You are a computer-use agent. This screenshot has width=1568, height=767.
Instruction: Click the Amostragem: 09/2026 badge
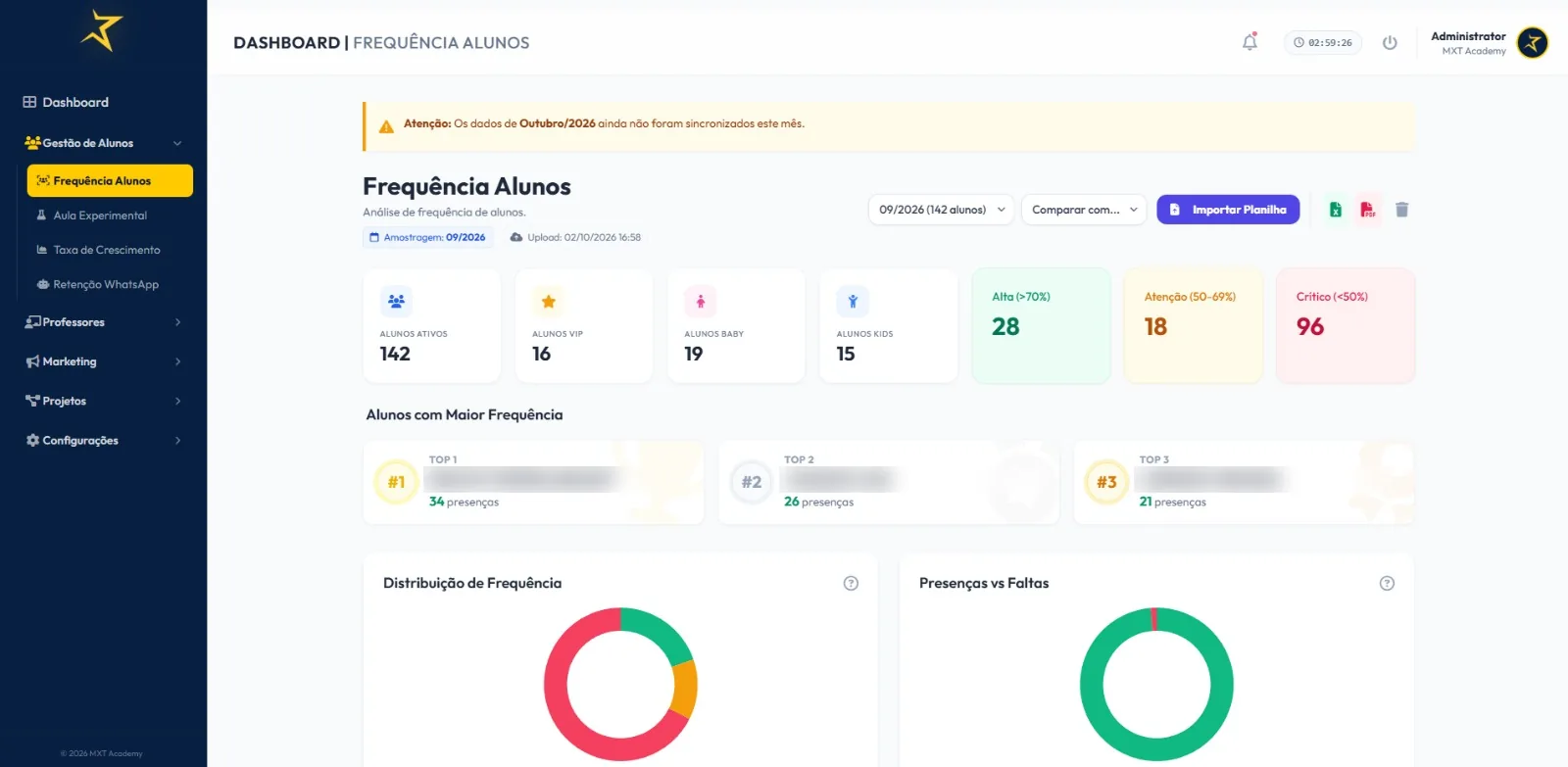(x=428, y=237)
